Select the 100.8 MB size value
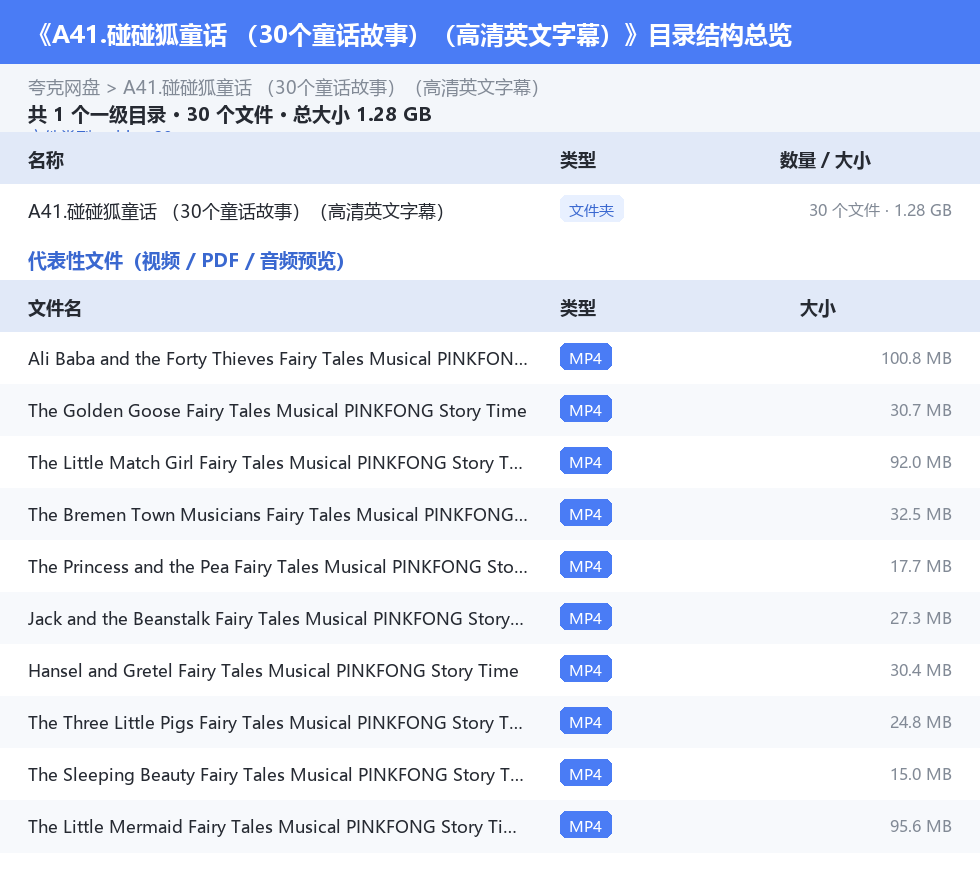This screenshot has height=884, width=980. (916, 358)
